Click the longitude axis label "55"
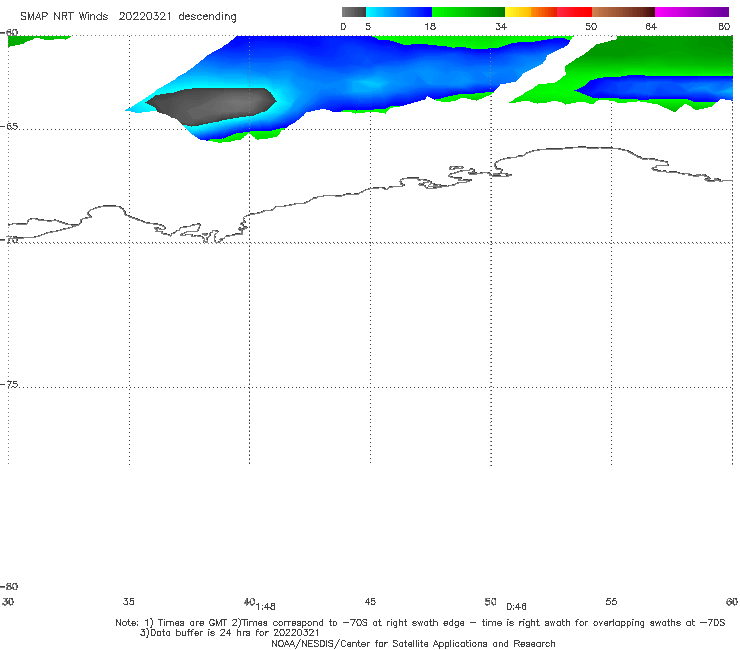The width and height of the screenshot is (740, 650). click(x=611, y=602)
